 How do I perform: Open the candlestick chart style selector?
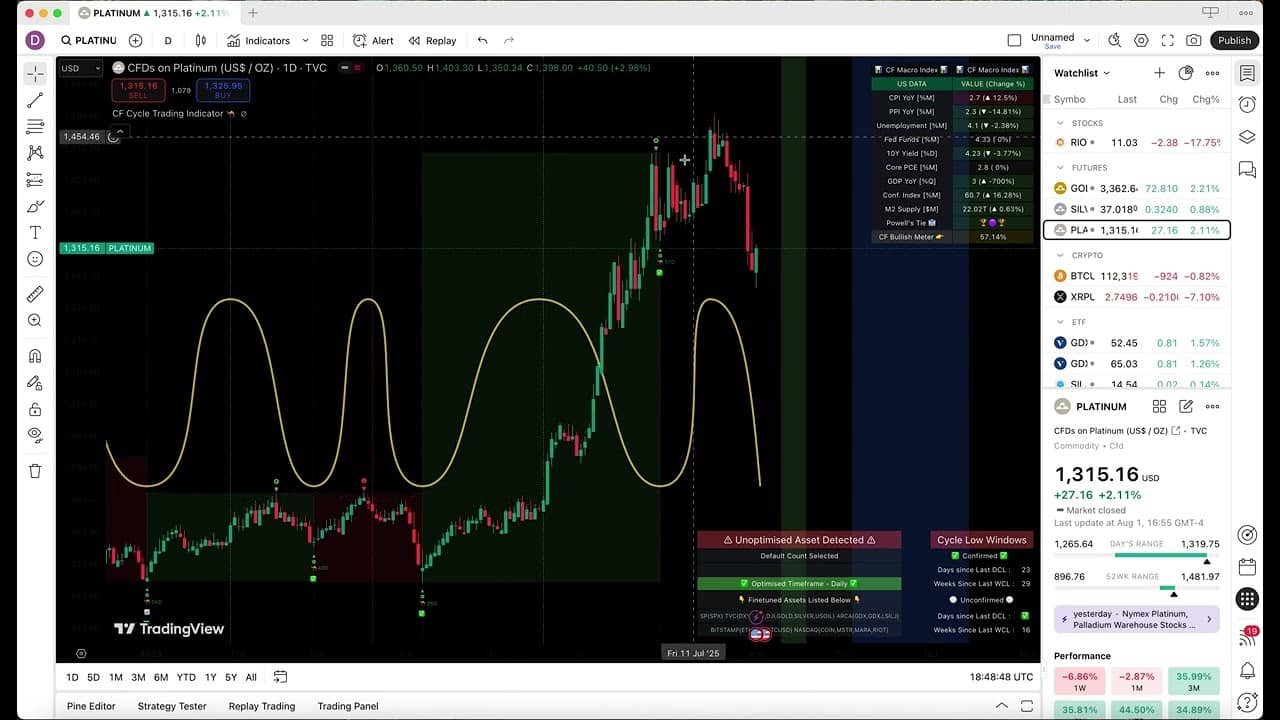tap(201, 41)
